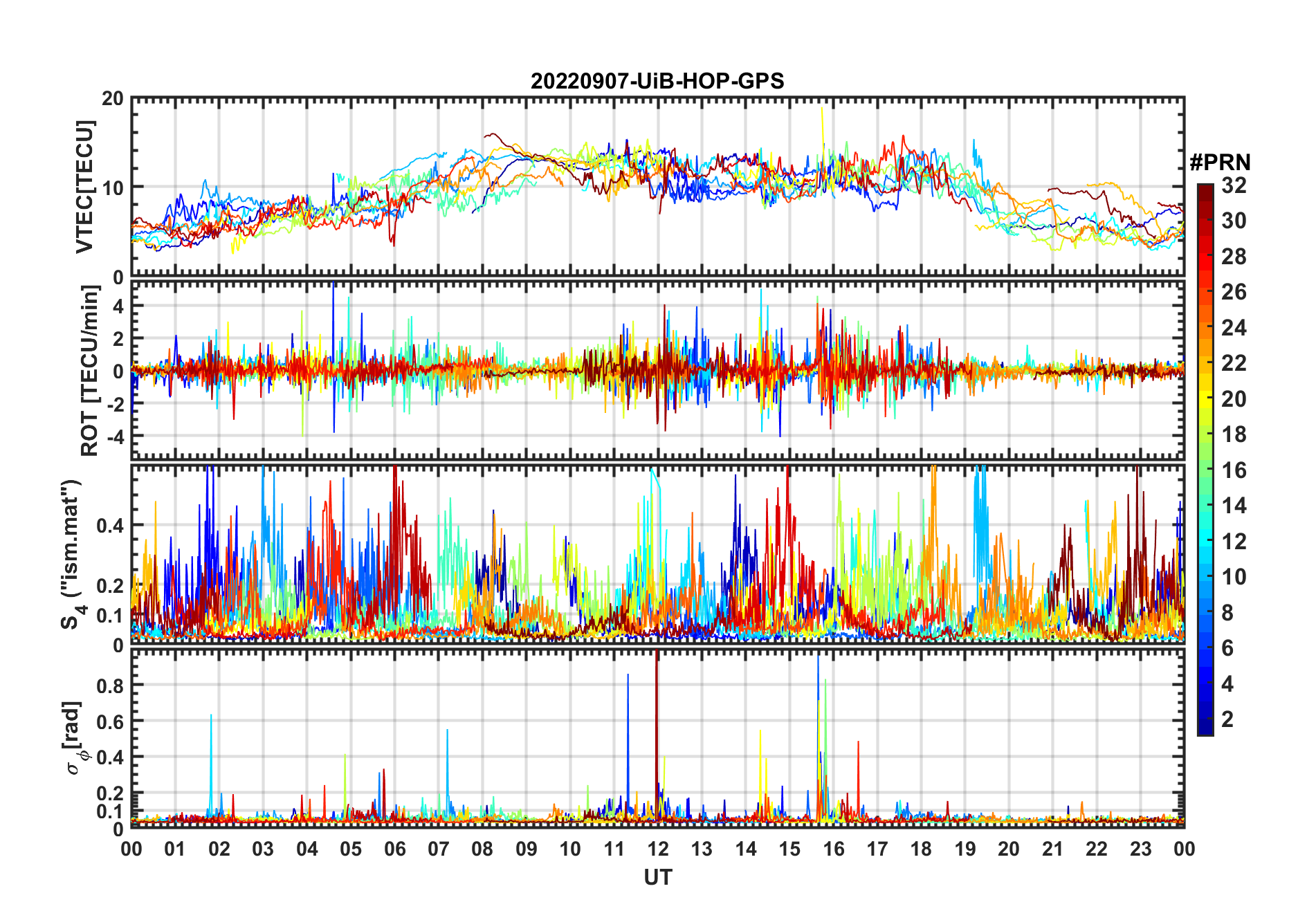Click hour label 06 on the UT axis
1316x920 pixels.
(x=395, y=849)
